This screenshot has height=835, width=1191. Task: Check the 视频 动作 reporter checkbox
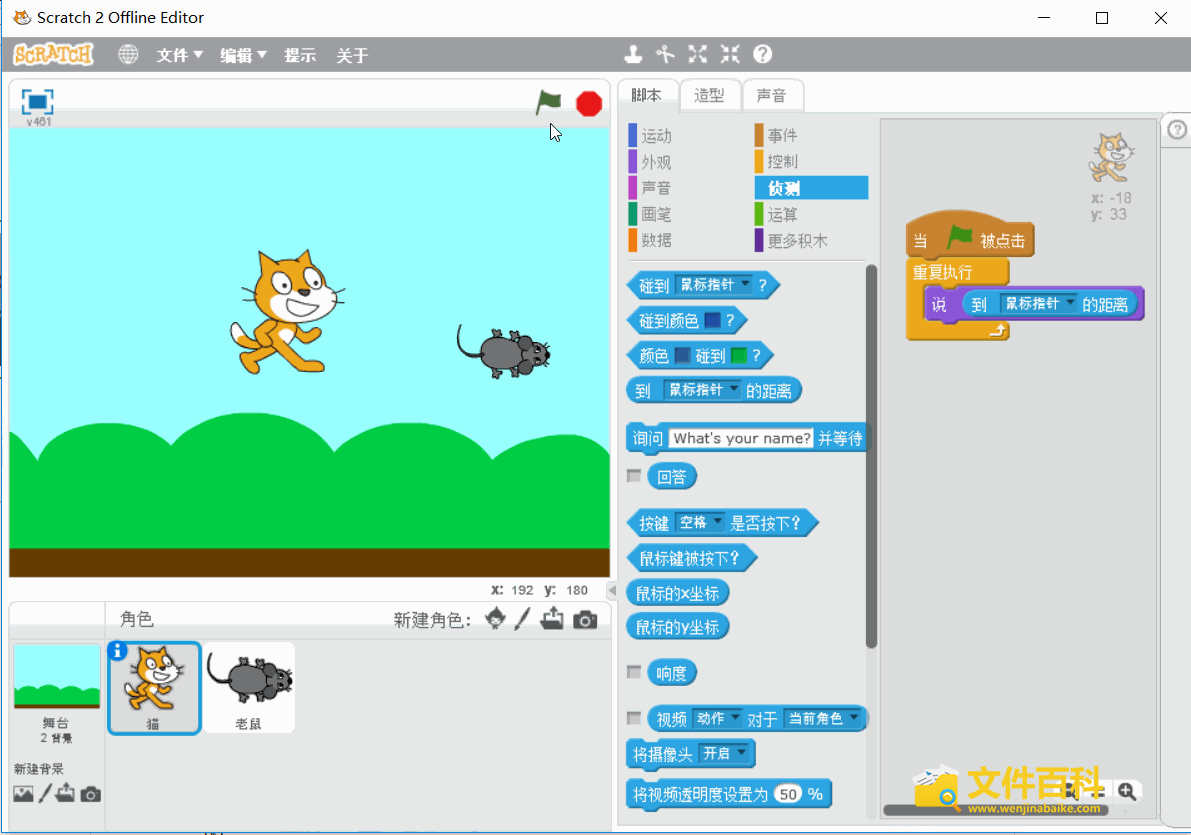[634, 718]
